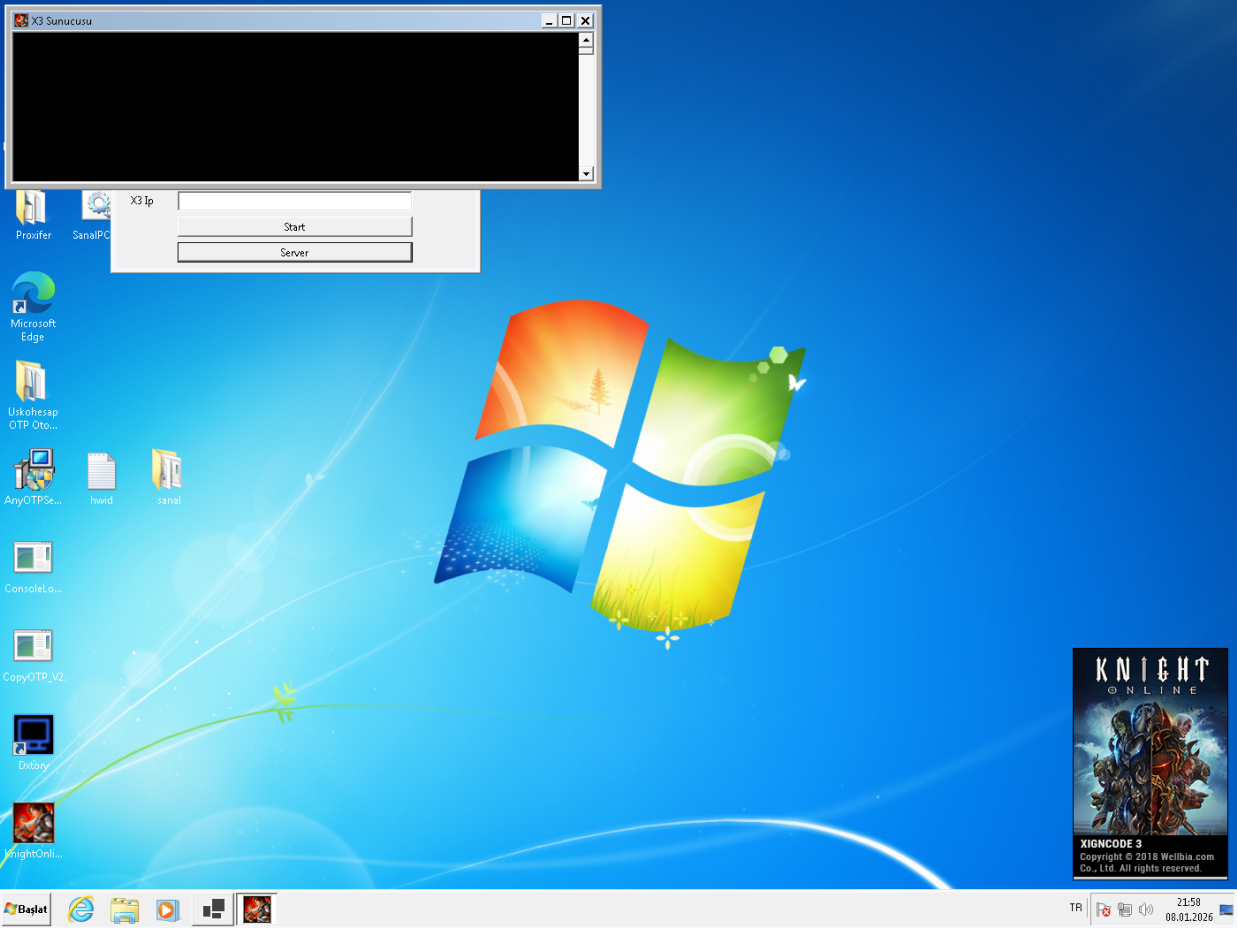The height and width of the screenshot is (928, 1237).
Task: Open the AnyOTPSe... installer icon
Action: click(x=33, y=477)
